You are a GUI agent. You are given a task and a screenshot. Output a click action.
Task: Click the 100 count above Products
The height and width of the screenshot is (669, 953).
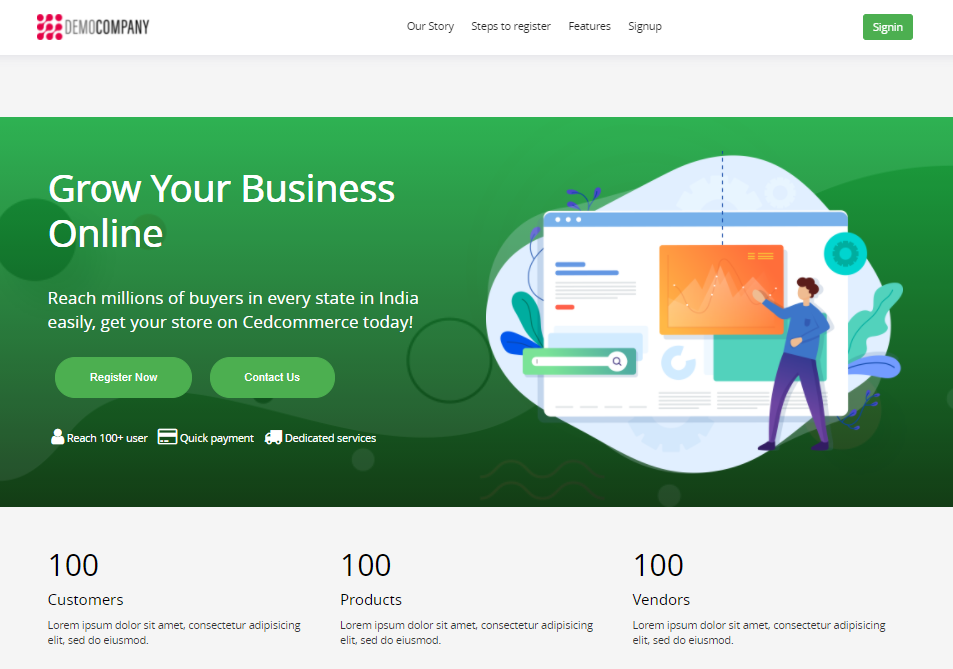coord(366,565)
